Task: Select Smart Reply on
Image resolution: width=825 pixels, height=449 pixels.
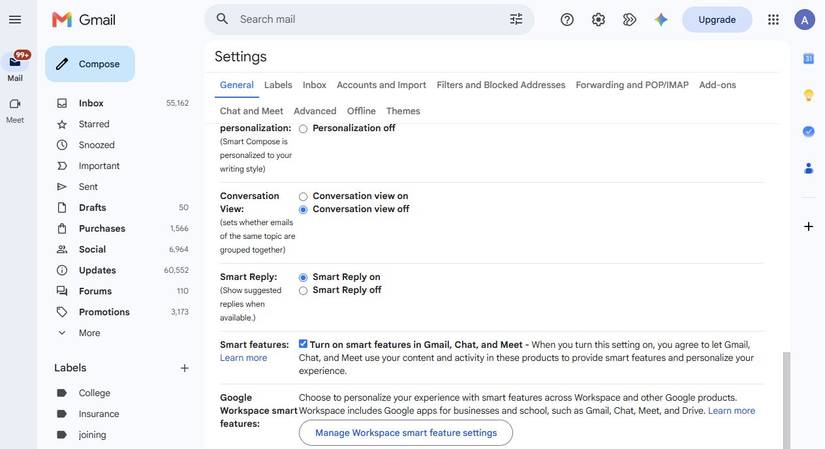Action: click(303, 277)
